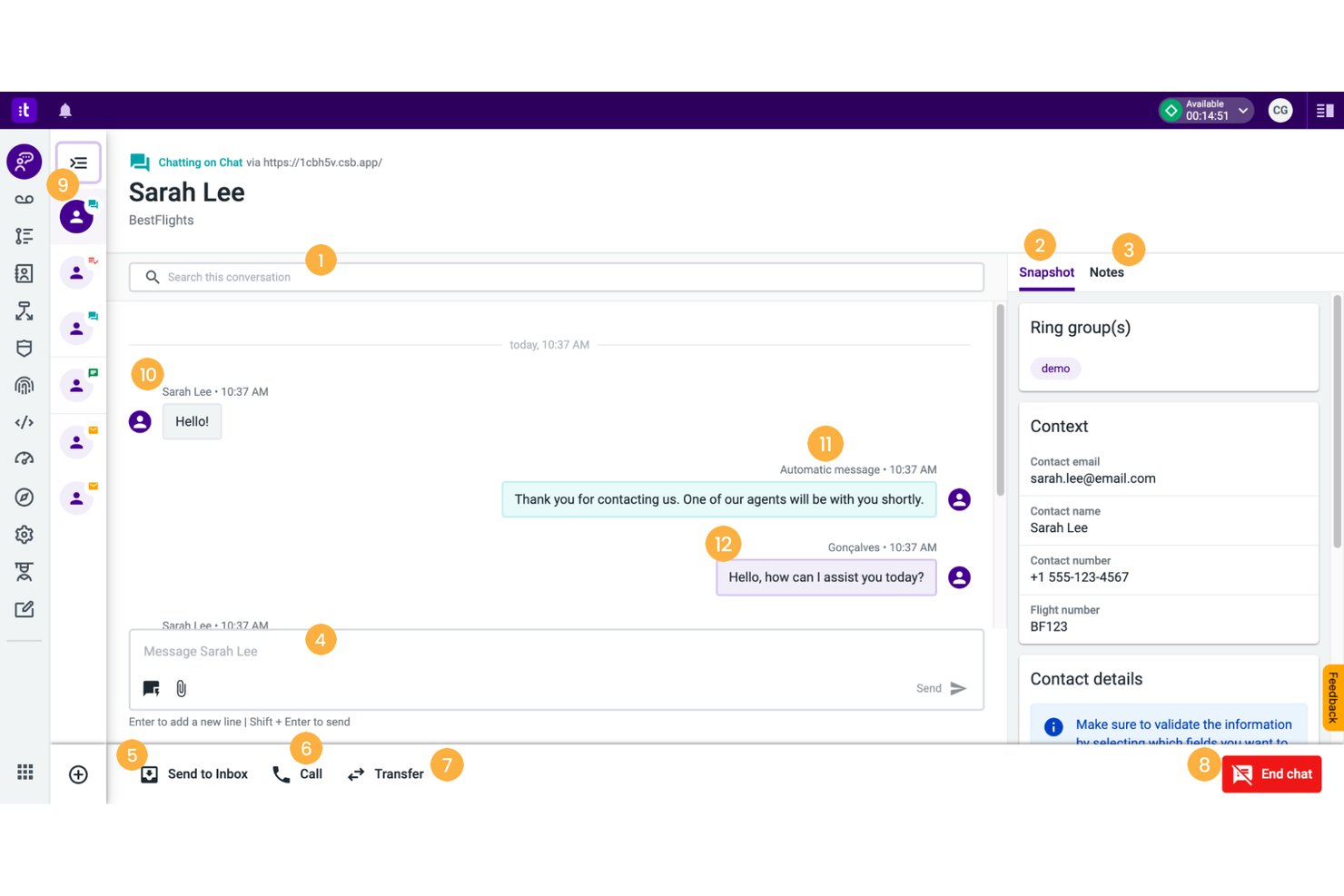Image resolution: width=1344 pixels, height=896 pixels.
Task: Select the conversation with green chat badge
Action: click(x=77, y=385)
